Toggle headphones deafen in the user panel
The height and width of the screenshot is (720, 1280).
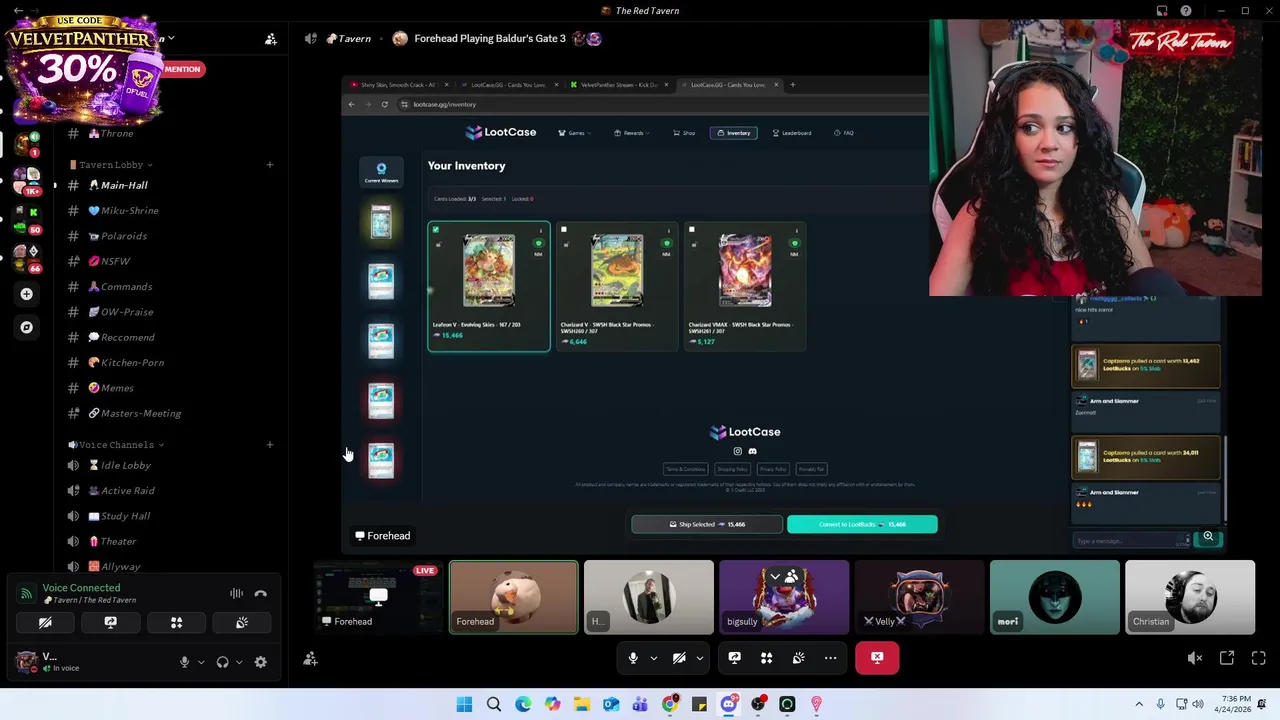pyautogui.click(x=222, y=662)
